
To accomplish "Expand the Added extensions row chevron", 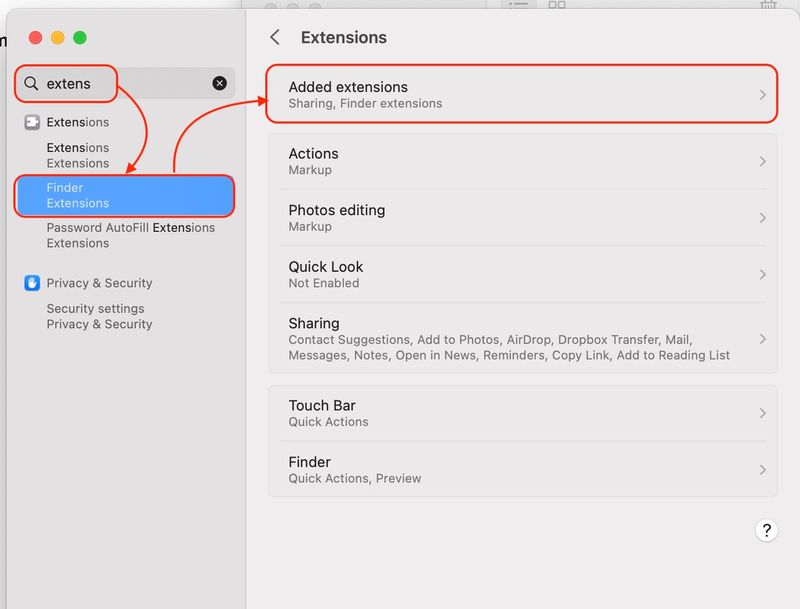I will click(x=763, y=93).
